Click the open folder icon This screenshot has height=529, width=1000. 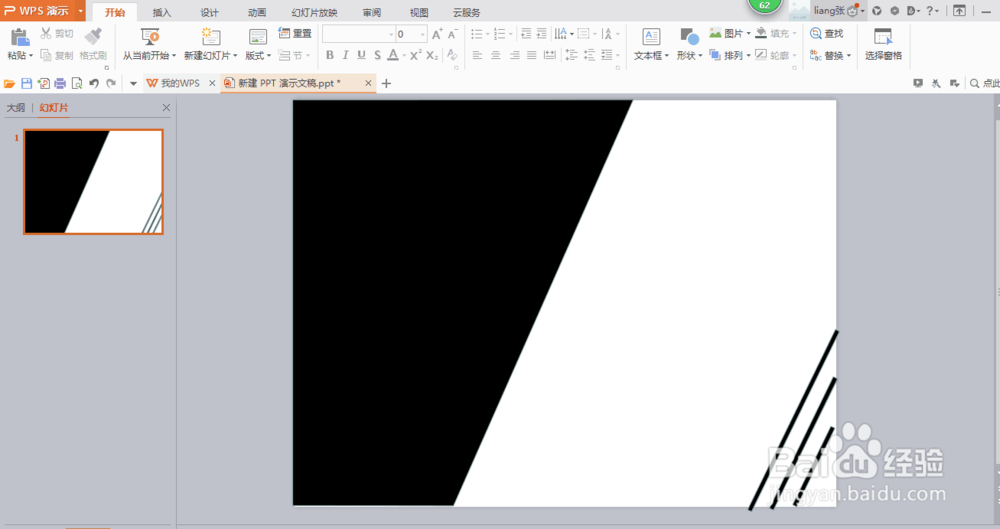pyautogui.click(x=9, y=84)
